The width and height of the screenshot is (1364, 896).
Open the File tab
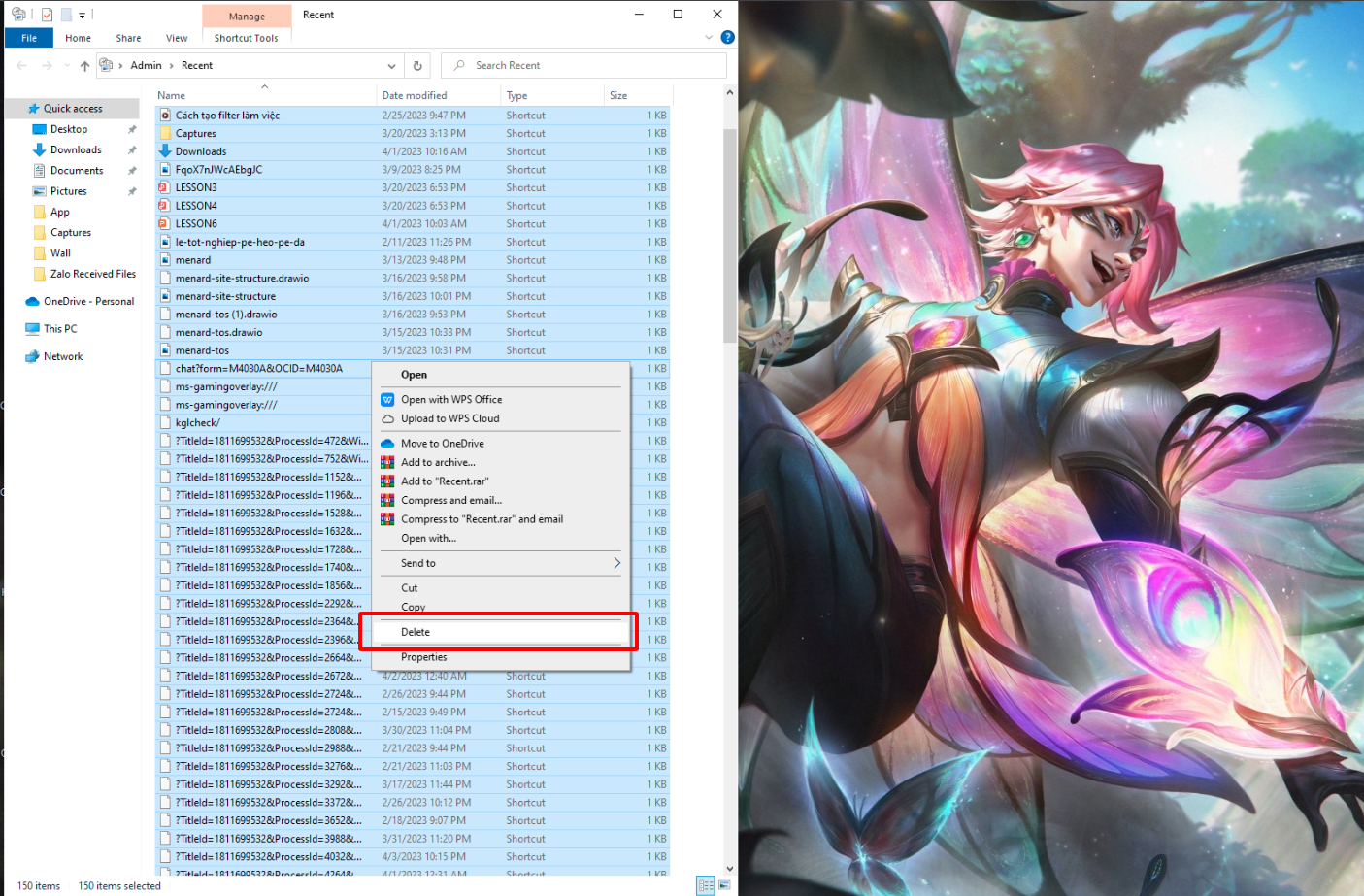click(x=29, y=38)
